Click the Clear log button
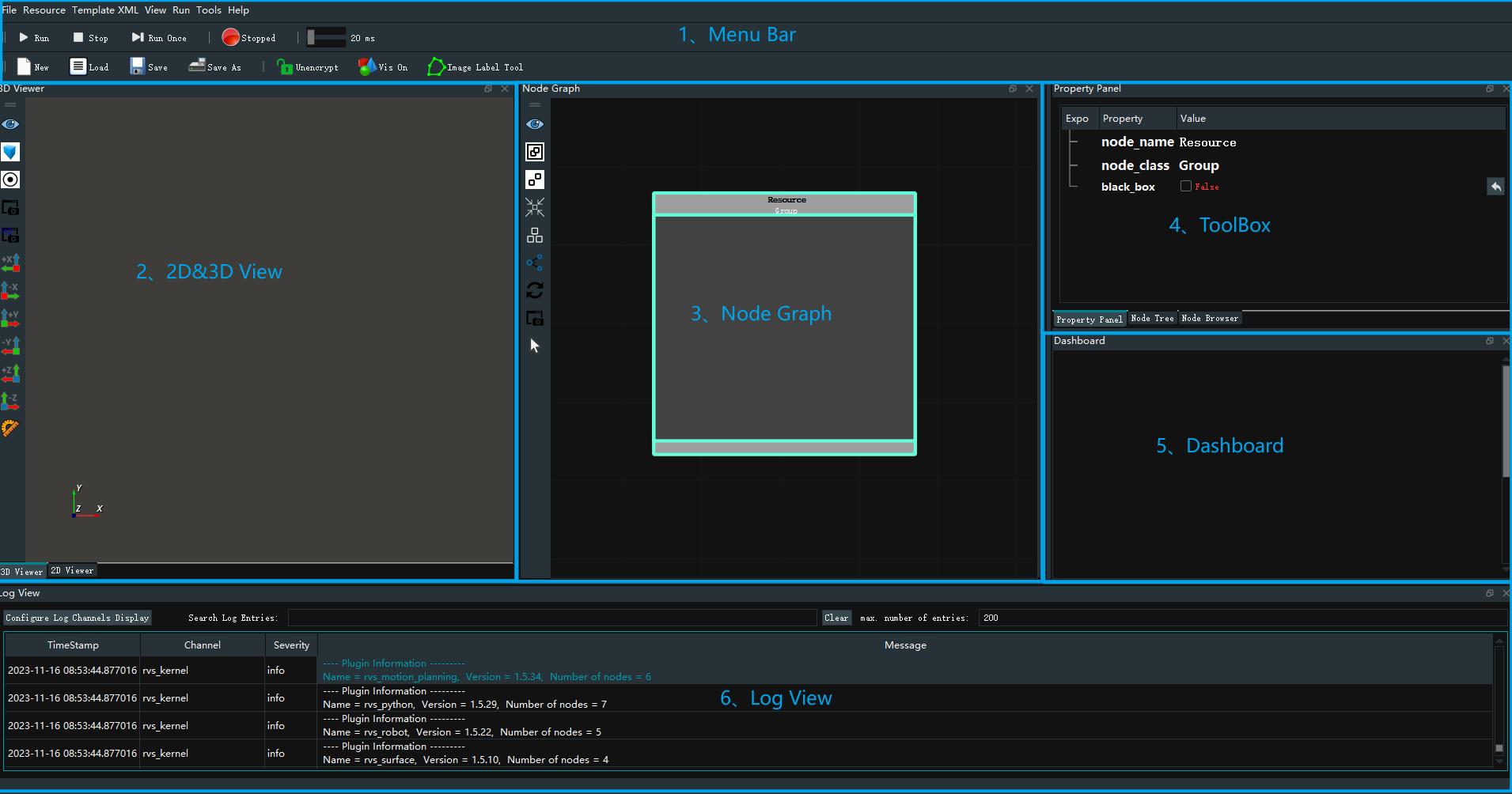 click(x=836, y=618)
